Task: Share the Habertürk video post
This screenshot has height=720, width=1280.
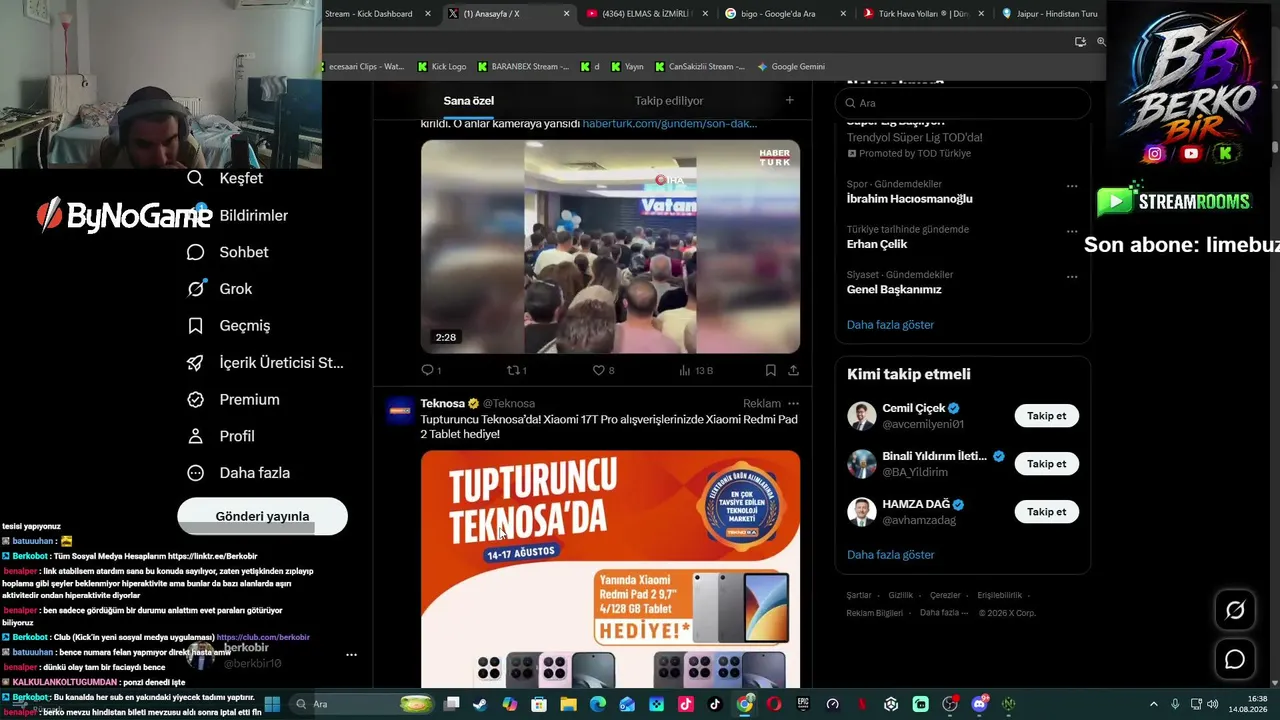Action: [x=793, y=370]
